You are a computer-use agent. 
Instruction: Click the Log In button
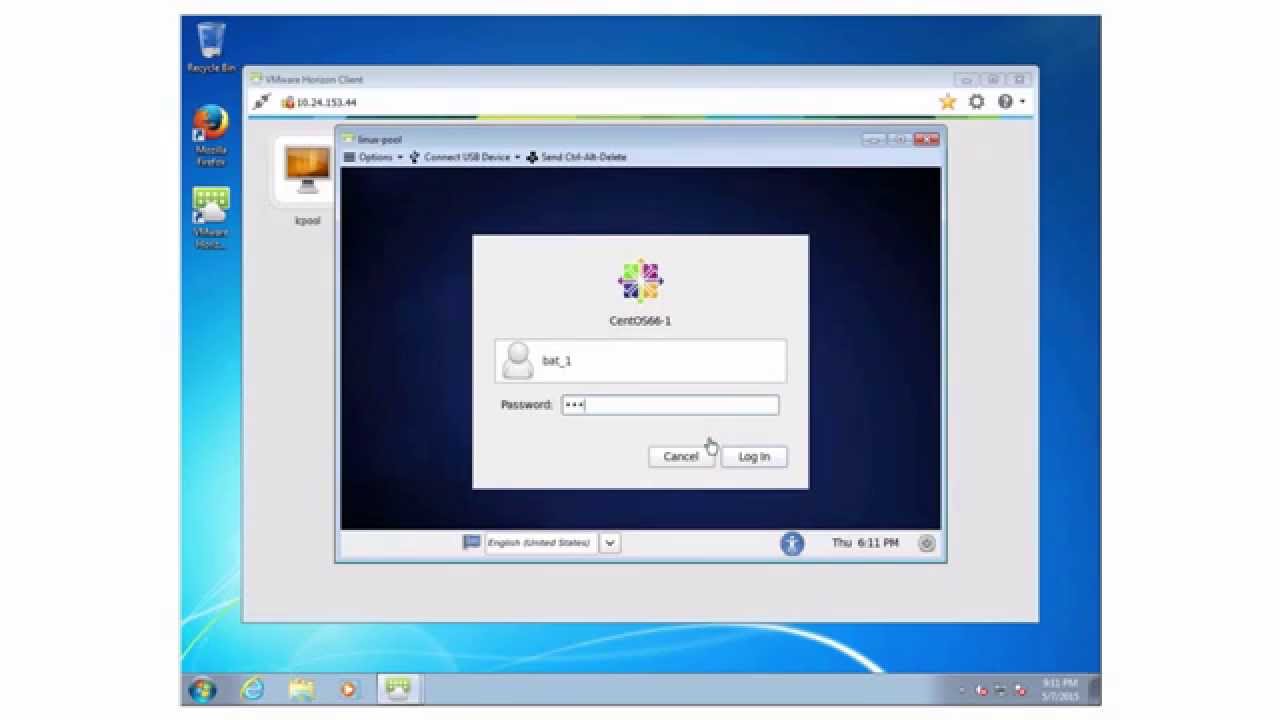pyautogui.click(x=754, y=457)
